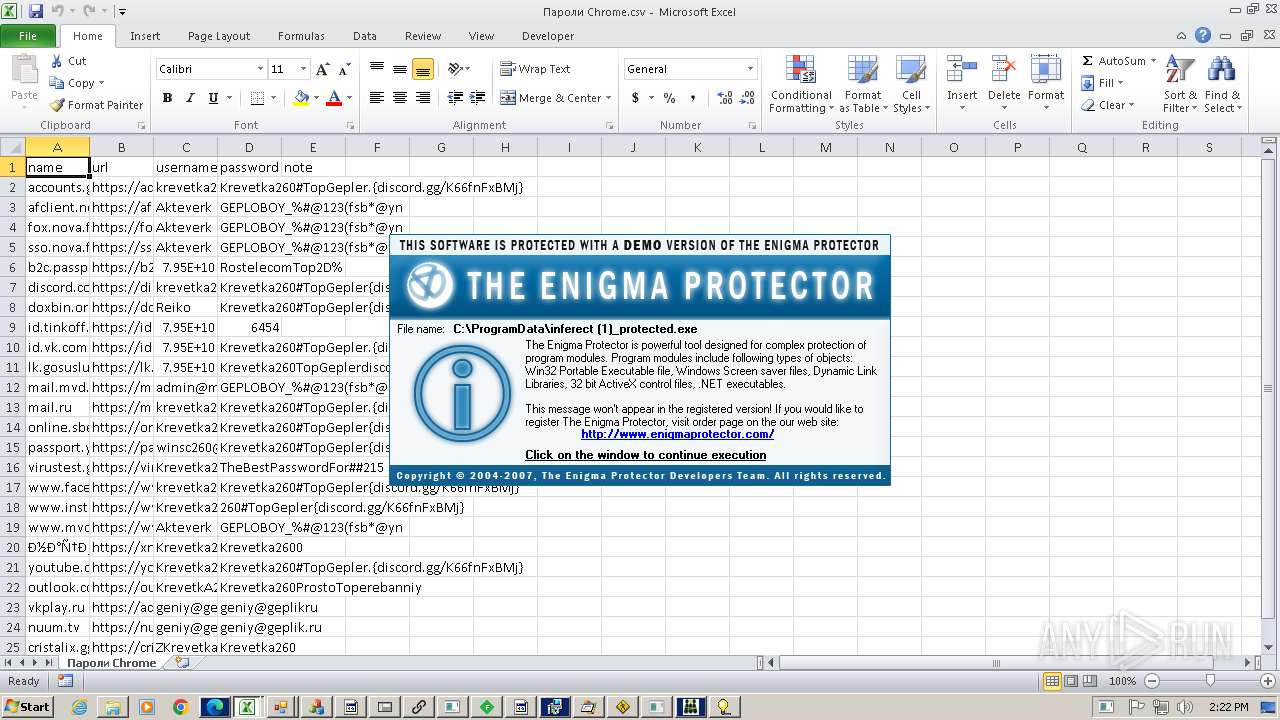This screenshot has width=1280, height=720.
Task: Click the Save icon in Quick Access Toolbar
Action: (x=36, y=11)
